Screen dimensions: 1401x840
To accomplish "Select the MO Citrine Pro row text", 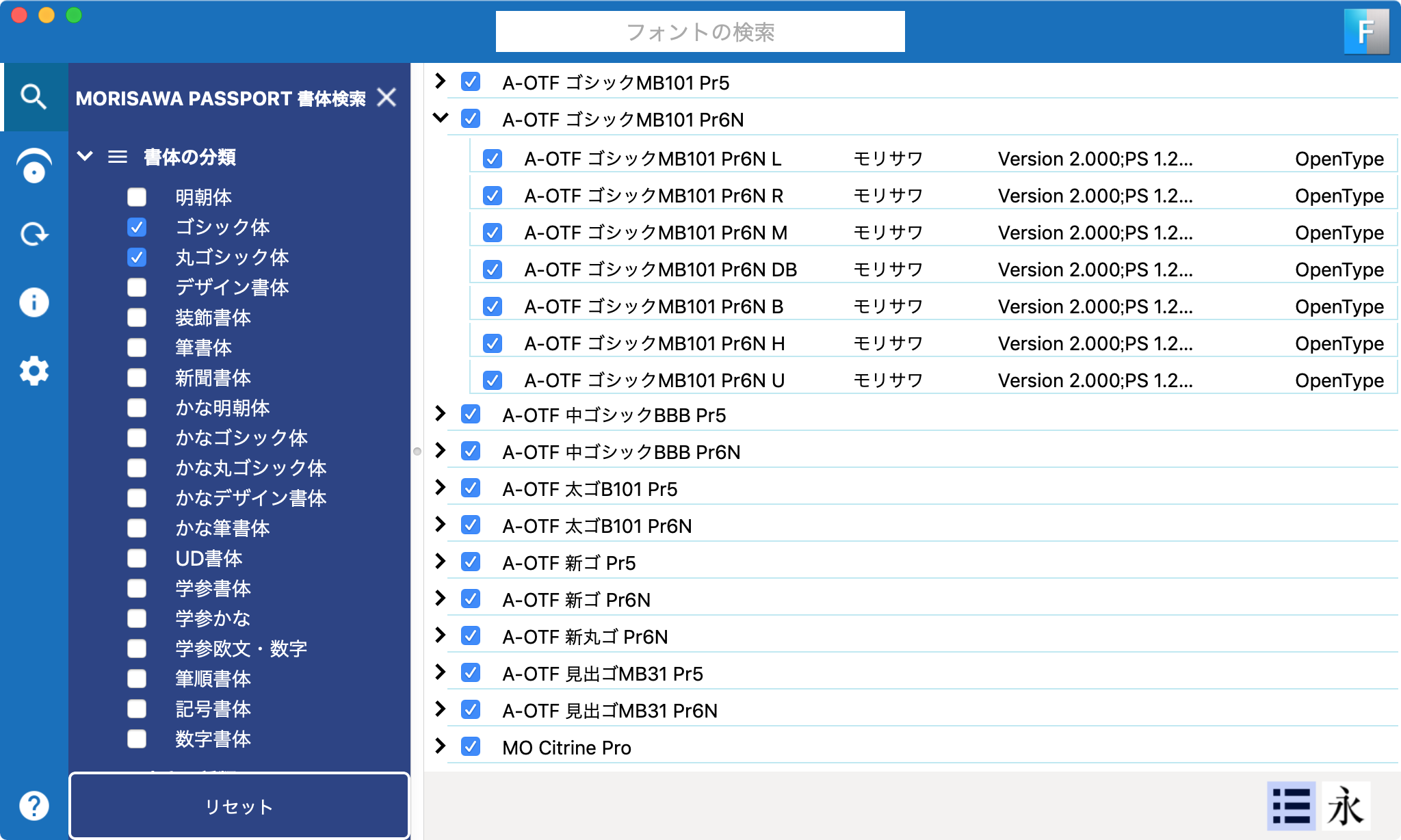I will pyautogui.click(x=566, y=748).
